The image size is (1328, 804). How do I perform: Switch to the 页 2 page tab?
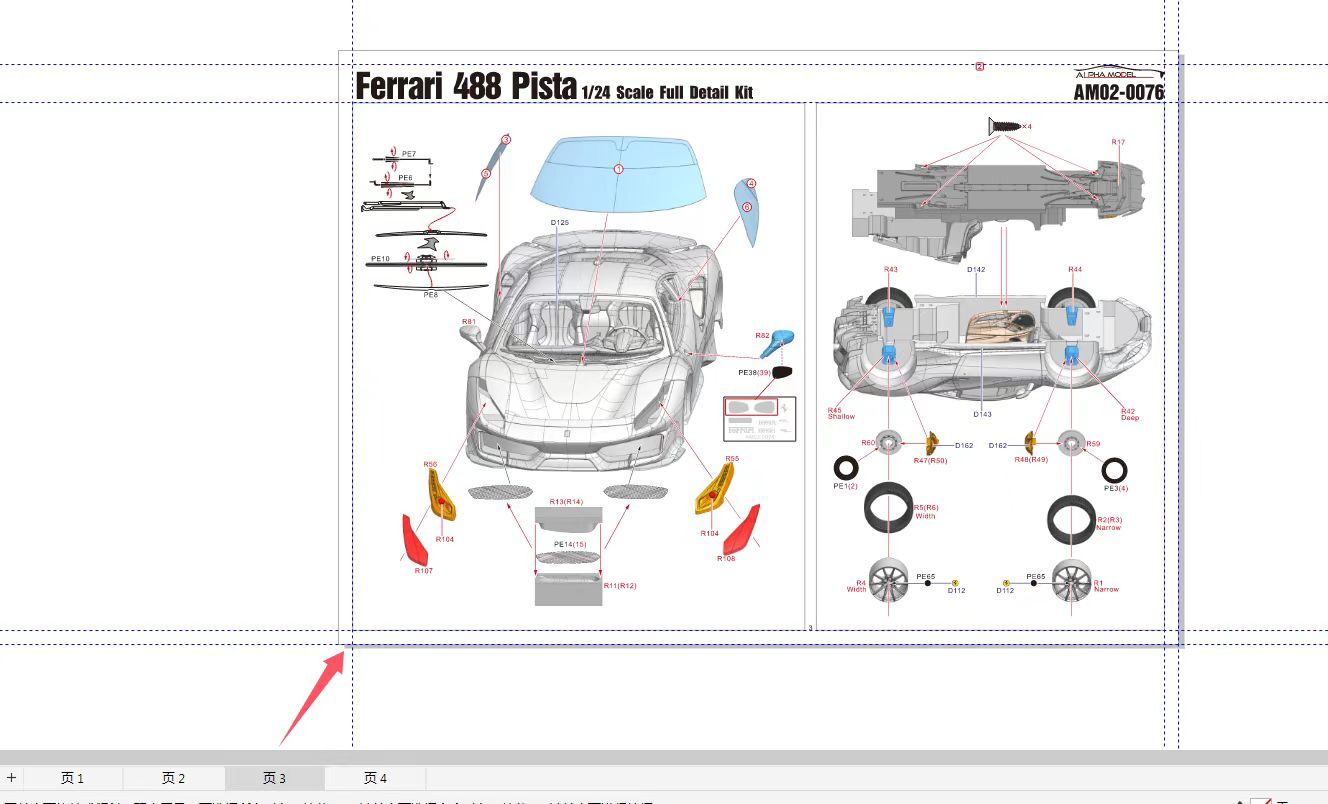coord(174,778)
